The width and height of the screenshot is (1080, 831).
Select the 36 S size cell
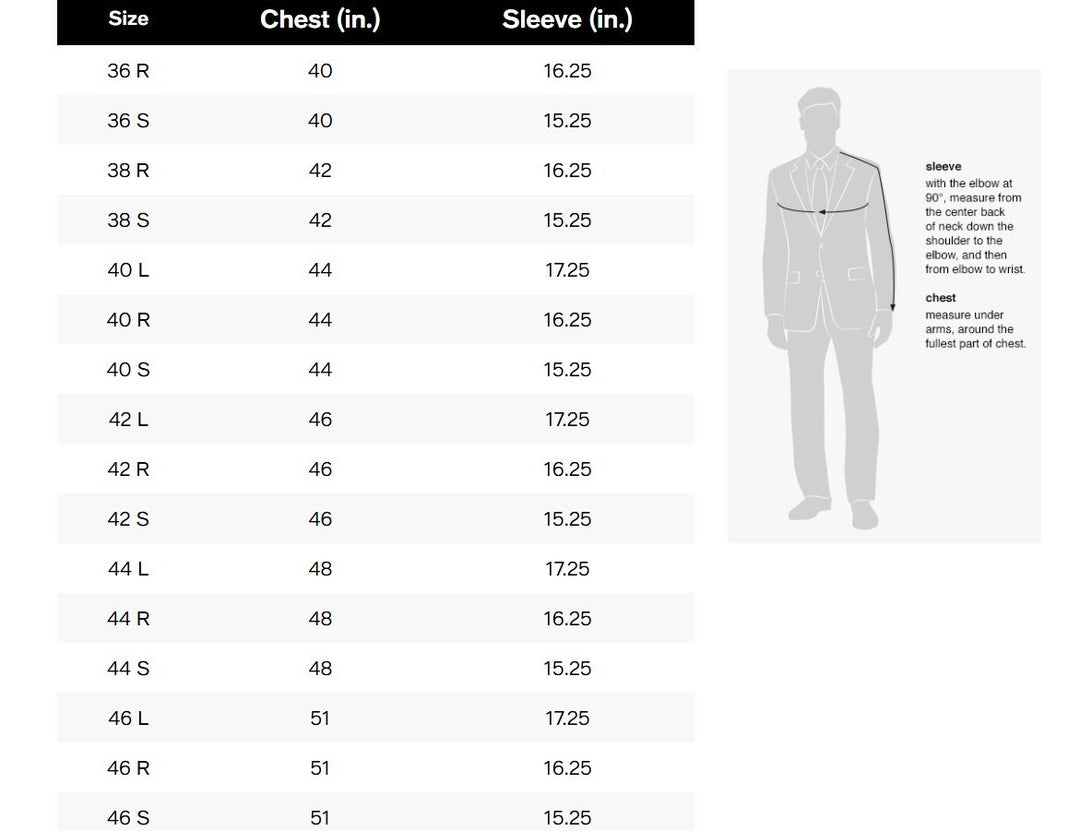pyautogui.click(x=128, y=121)
